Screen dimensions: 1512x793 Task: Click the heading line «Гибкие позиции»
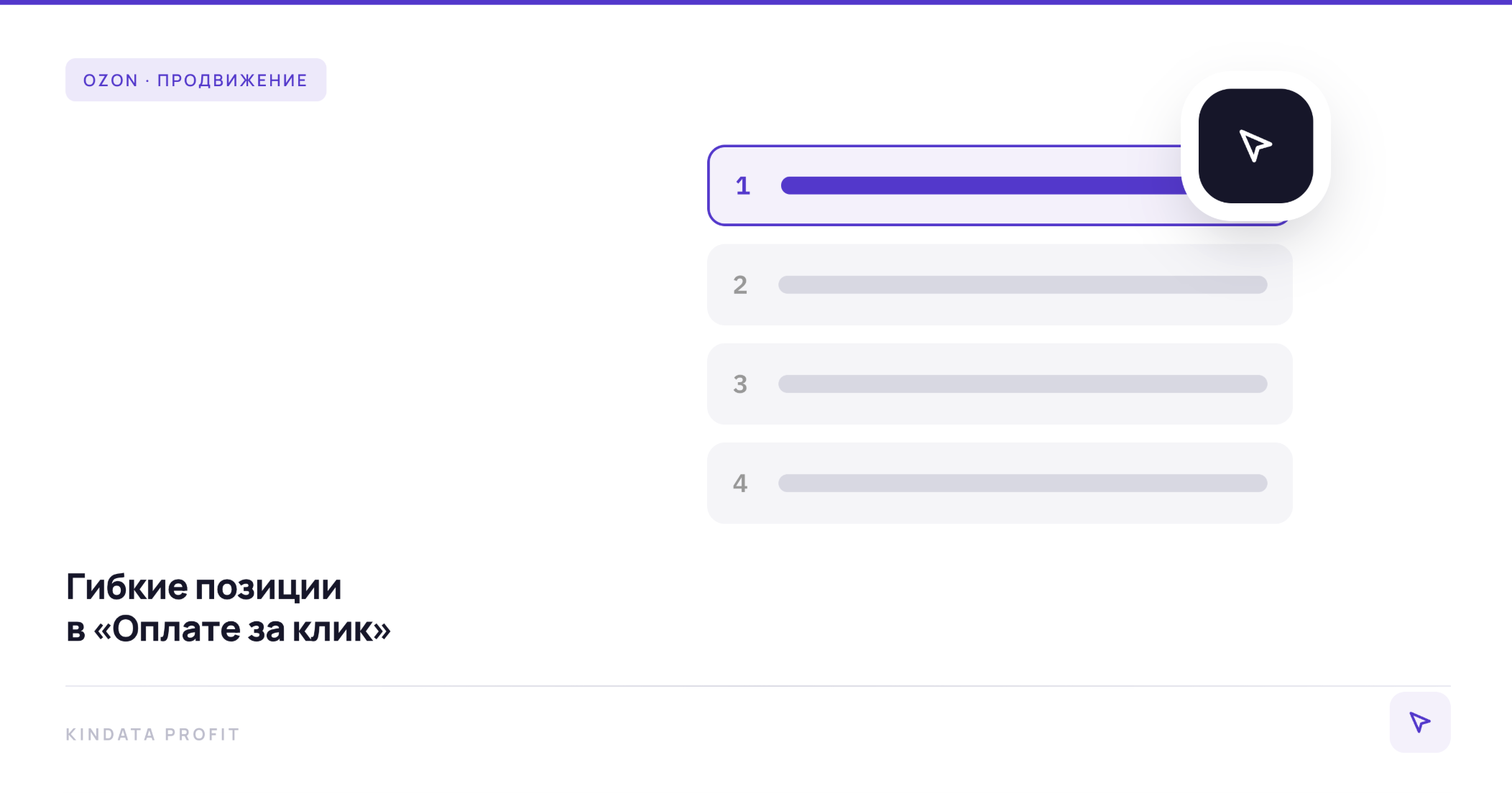pos(203,588)
